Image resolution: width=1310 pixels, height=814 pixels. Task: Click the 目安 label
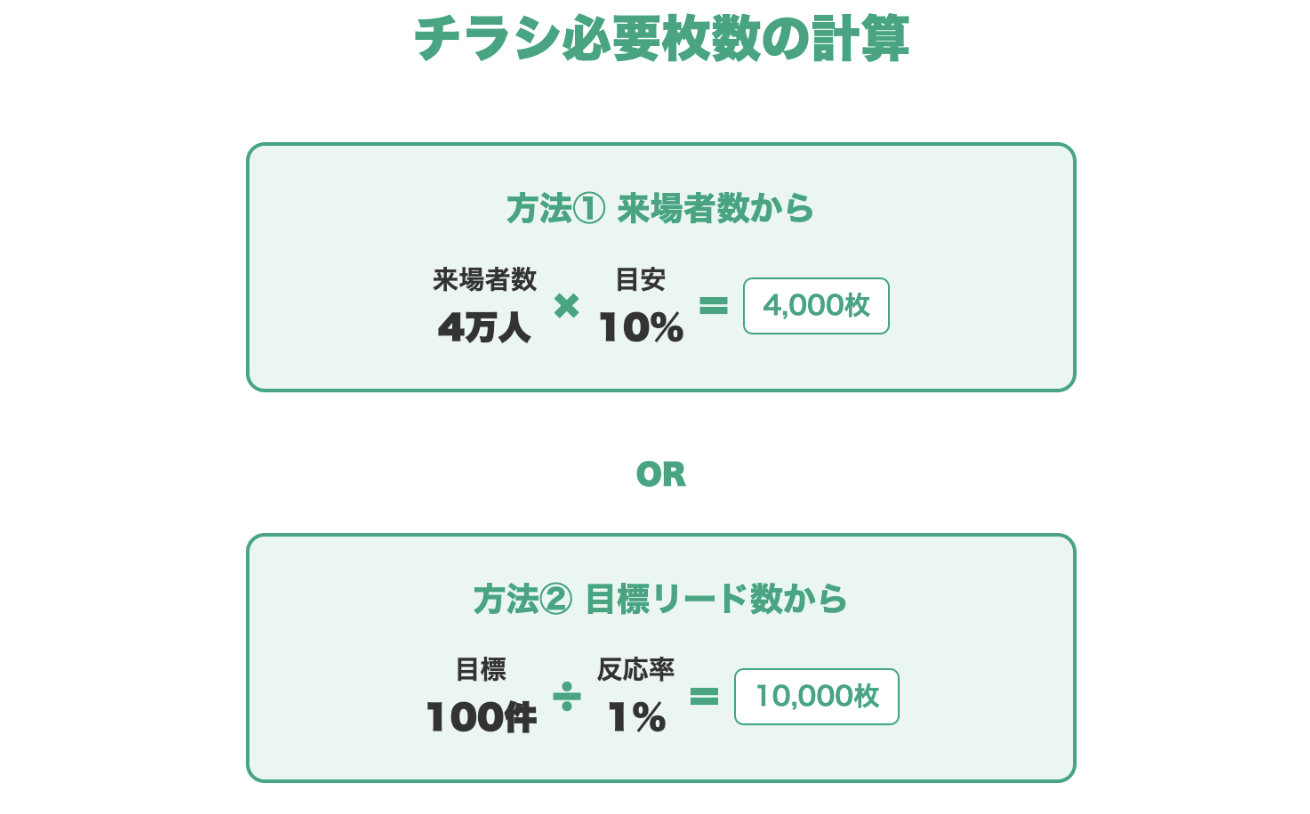[x=641, y=280]
